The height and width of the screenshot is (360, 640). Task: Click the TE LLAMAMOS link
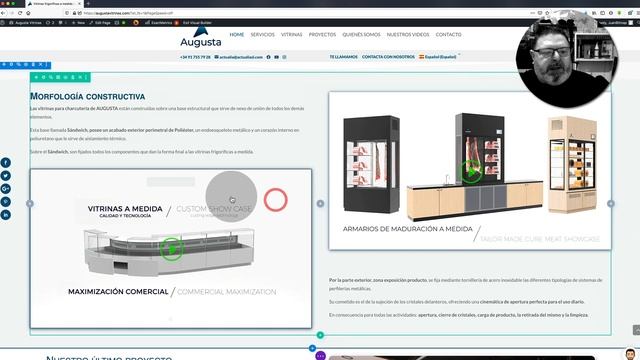point(343,57)
